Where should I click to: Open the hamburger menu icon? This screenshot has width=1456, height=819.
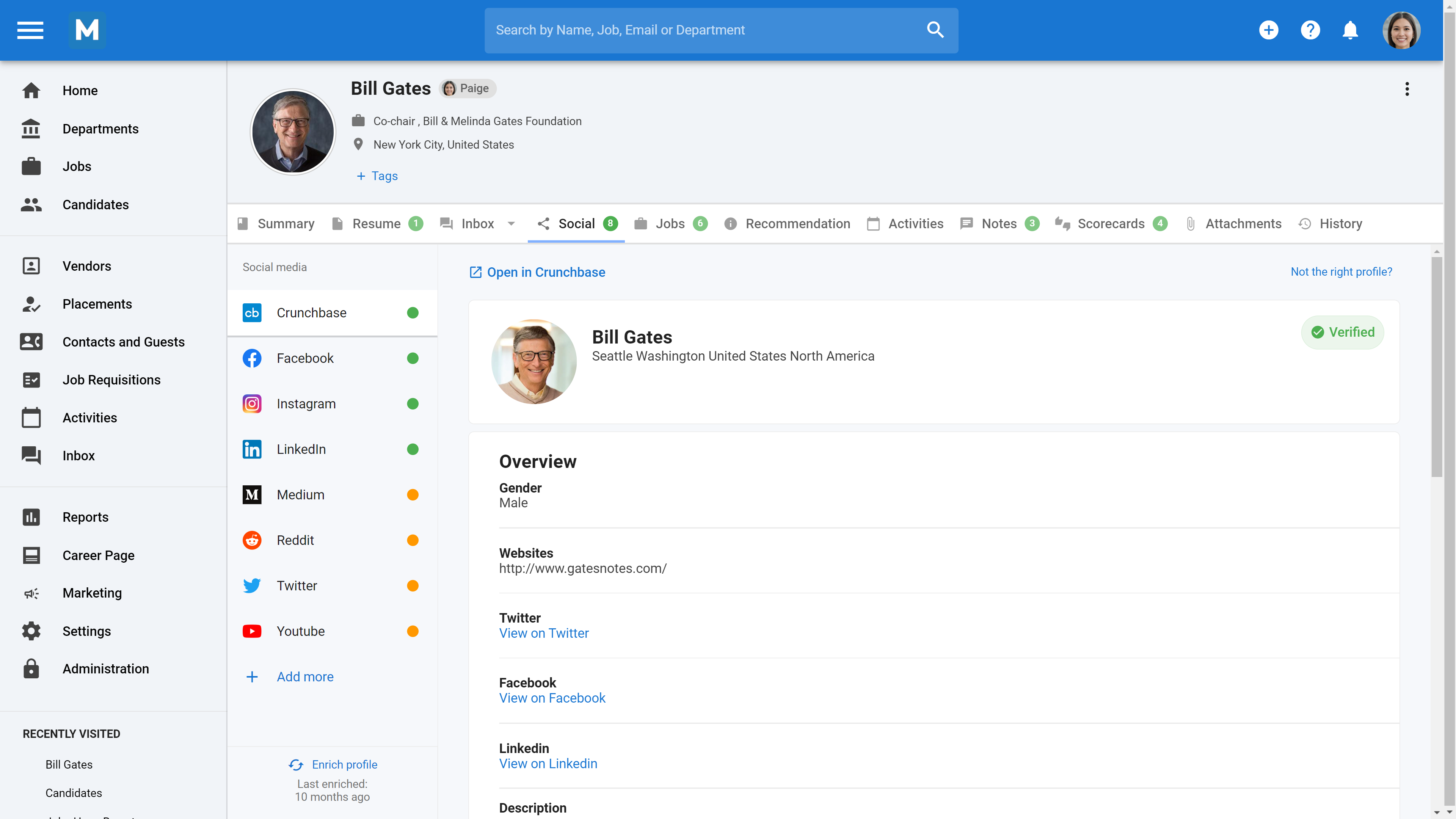pos(30,30)
